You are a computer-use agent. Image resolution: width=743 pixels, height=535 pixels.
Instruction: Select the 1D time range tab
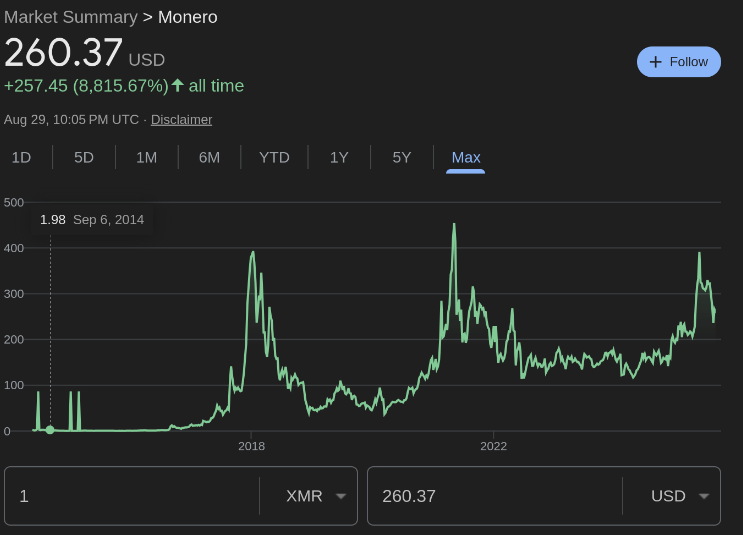(21, 157)
